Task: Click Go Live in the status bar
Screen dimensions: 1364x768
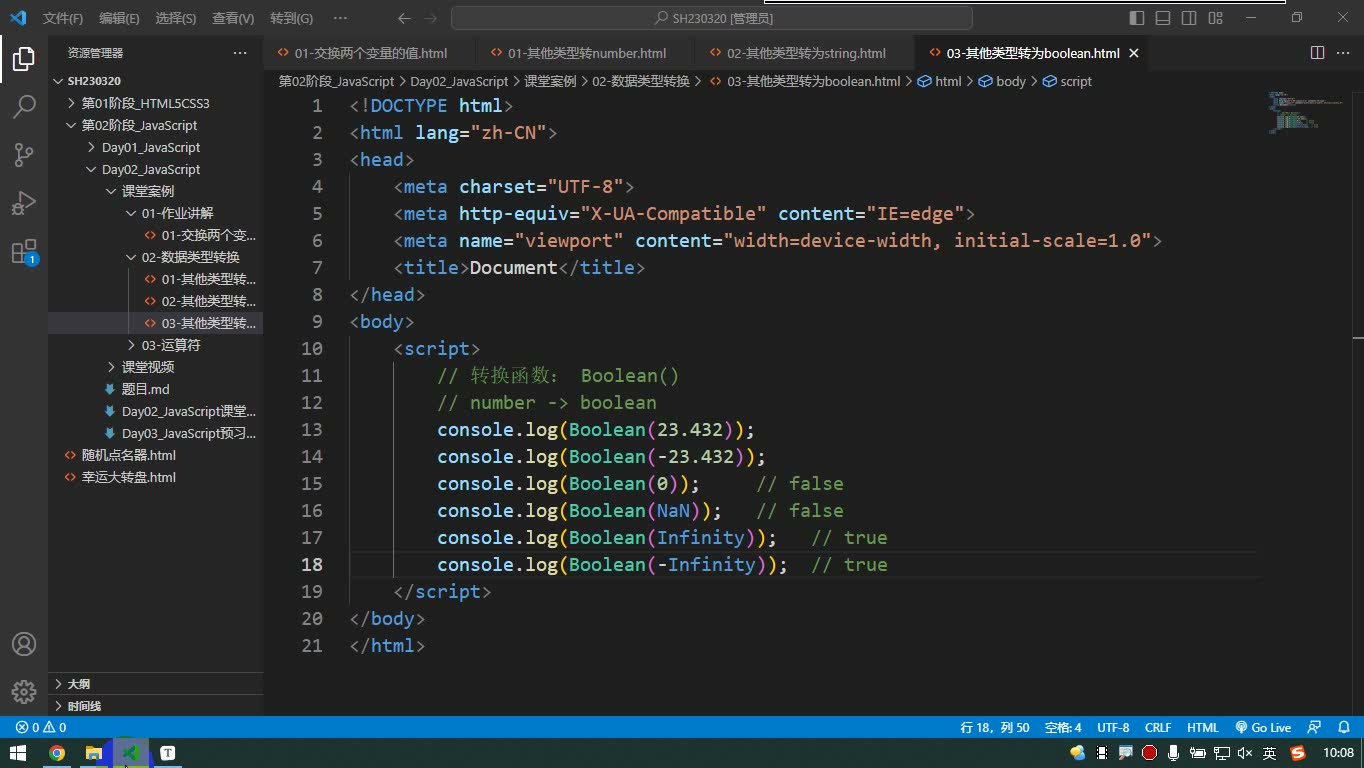Action: pos(1264,728)
